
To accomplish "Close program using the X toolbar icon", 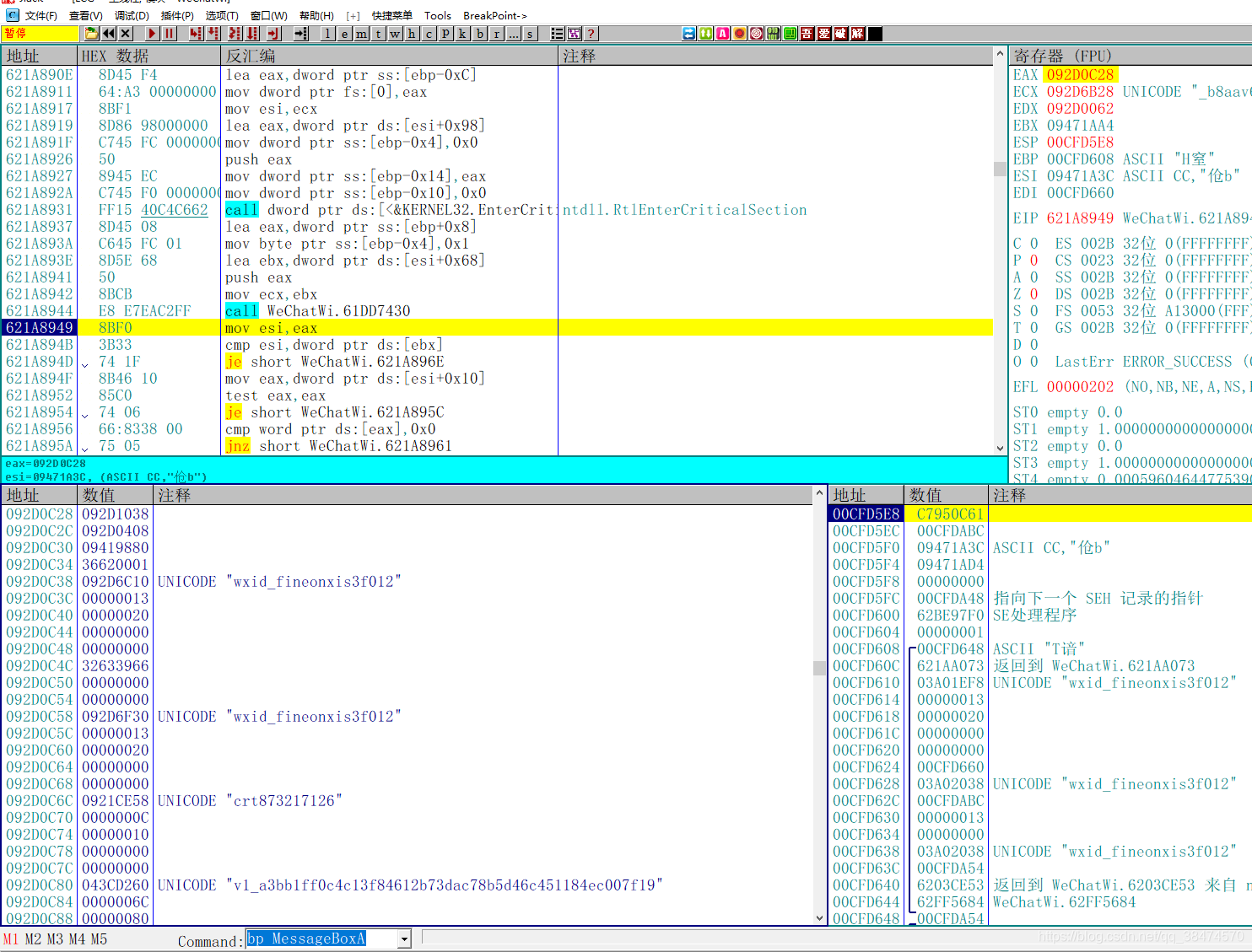I will (126, 34).
